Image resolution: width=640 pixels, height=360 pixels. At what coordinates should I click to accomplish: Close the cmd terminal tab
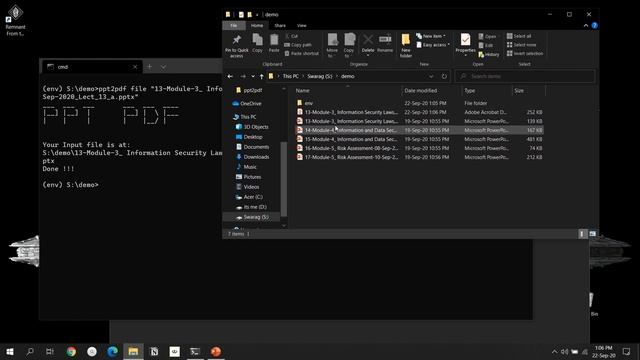tap(135, 67)
